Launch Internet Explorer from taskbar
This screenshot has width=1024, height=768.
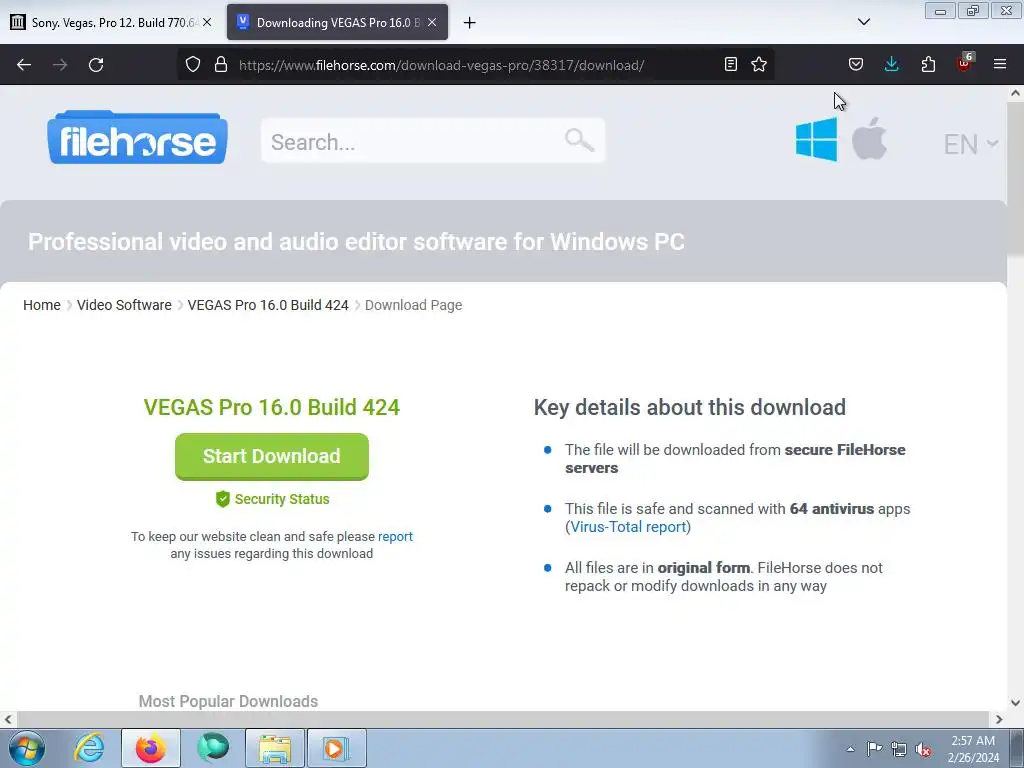click(x=89, y=748)
